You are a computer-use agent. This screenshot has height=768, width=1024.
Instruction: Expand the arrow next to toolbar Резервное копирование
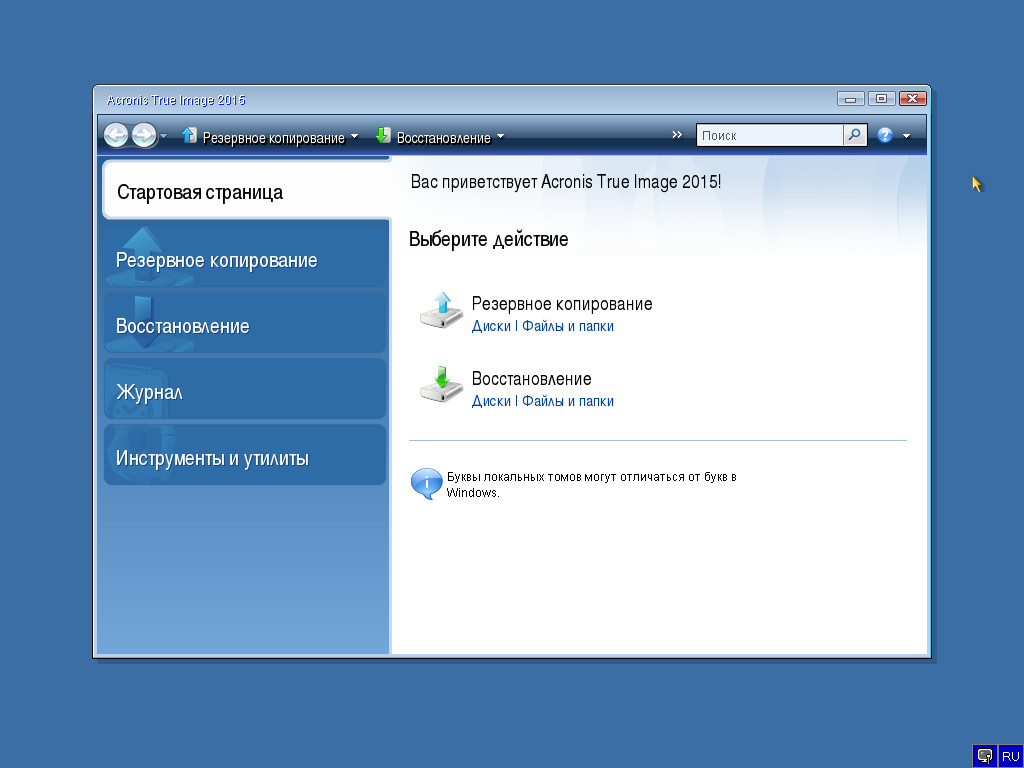click(x=355, y=136)
